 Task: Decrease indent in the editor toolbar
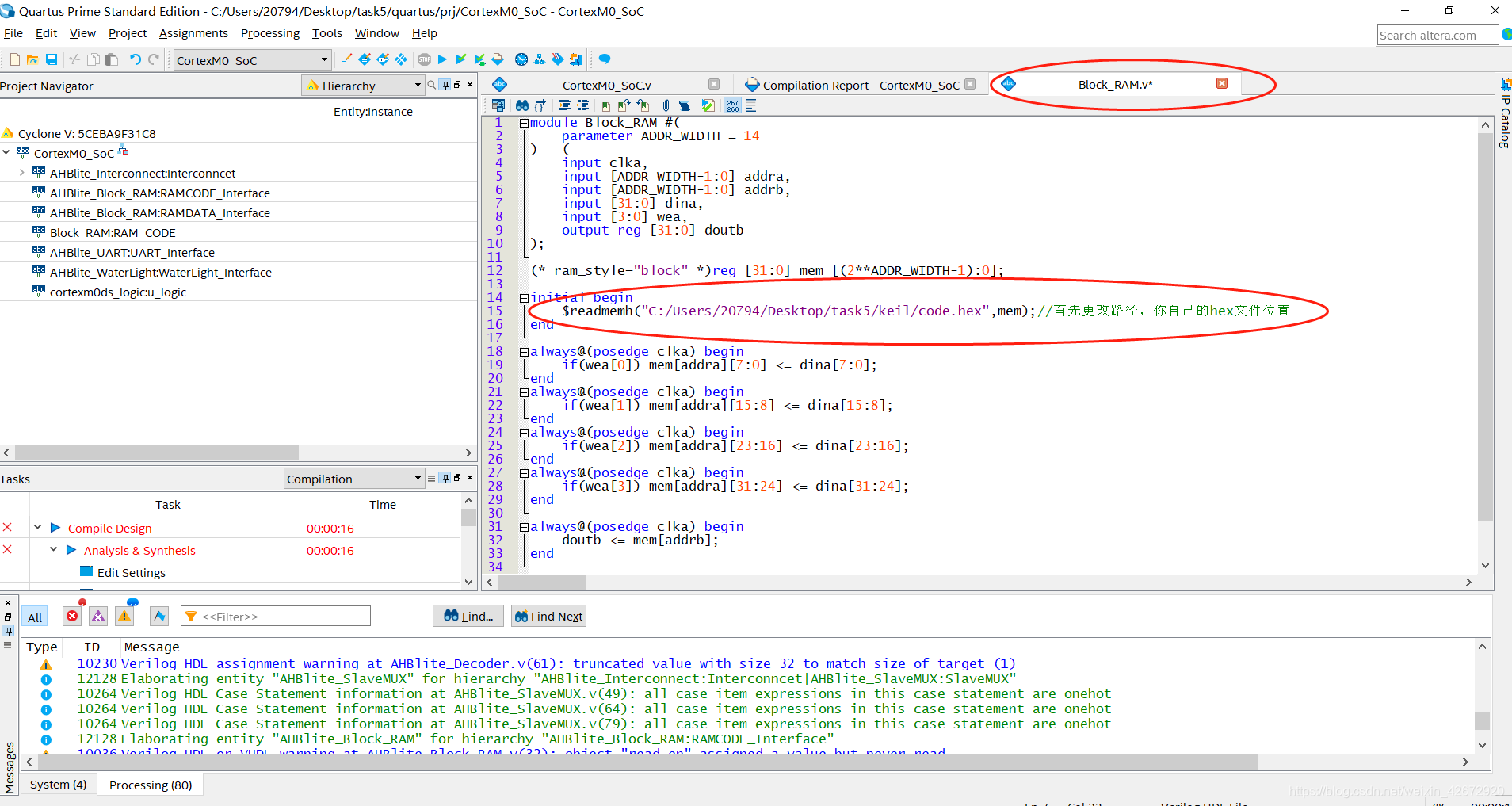point(582,105)
